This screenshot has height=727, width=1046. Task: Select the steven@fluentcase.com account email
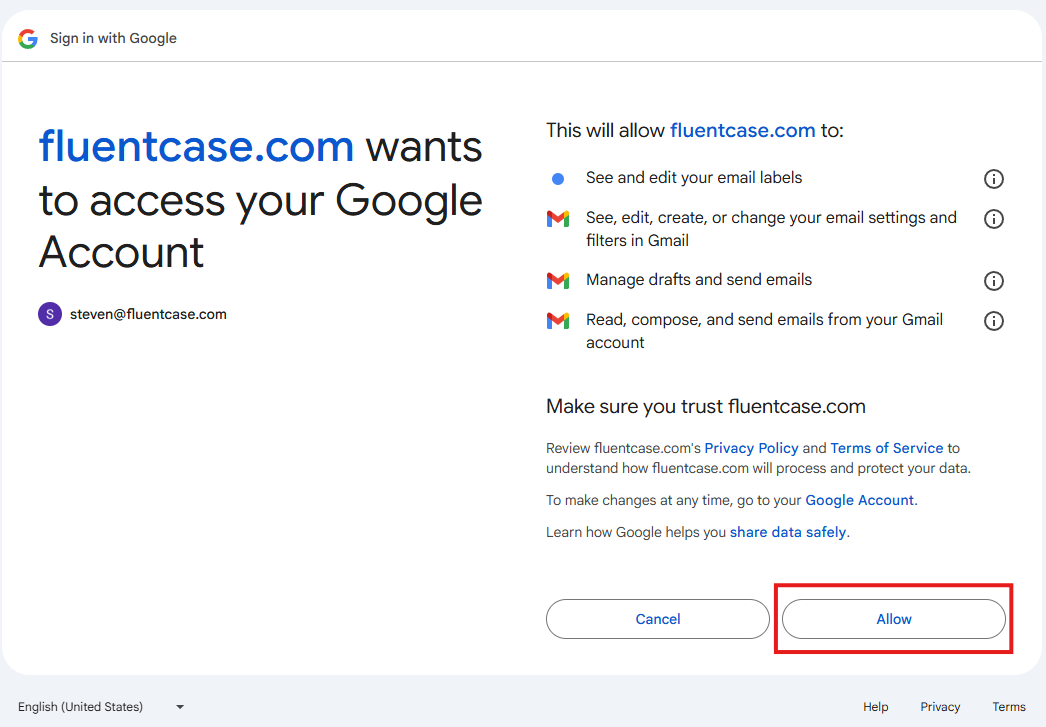click(x=148, y=314)
